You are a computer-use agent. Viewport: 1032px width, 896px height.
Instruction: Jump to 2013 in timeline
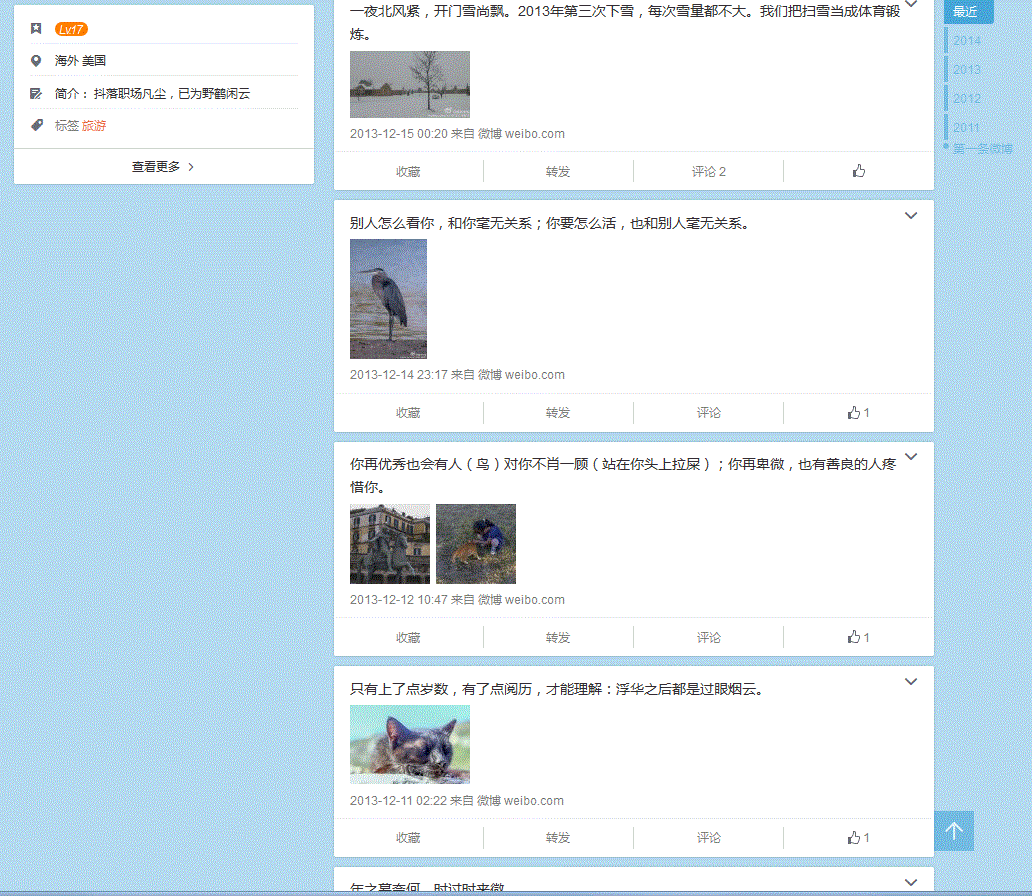coord(967,70)
